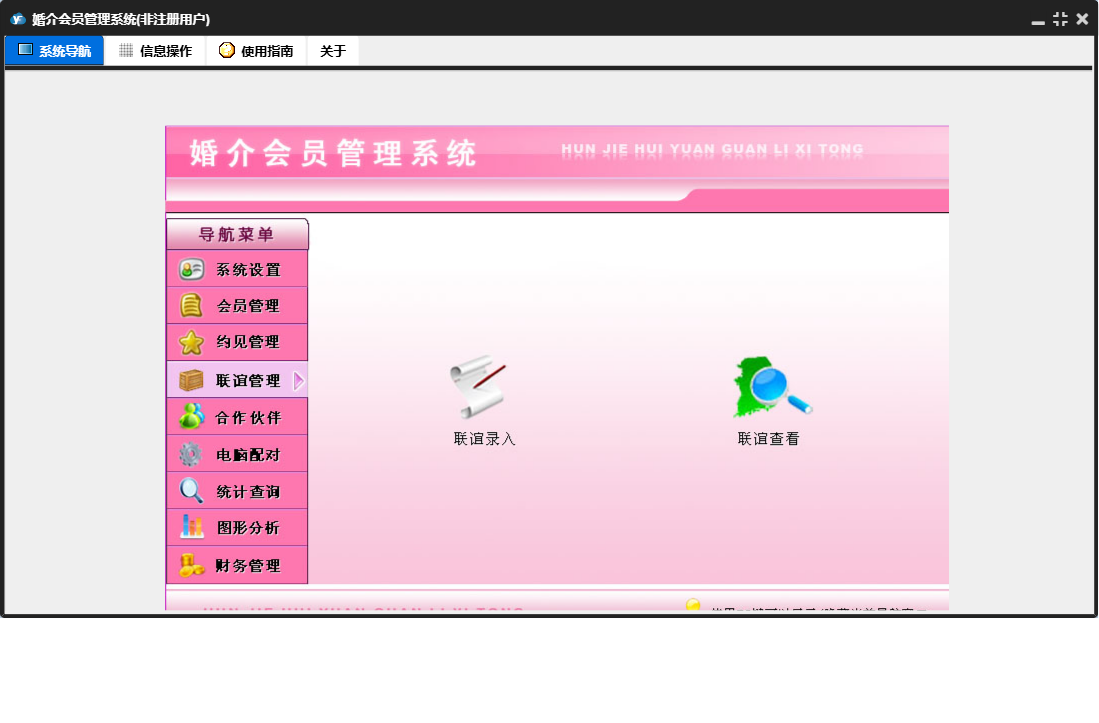Viewport: 1099px width, 723px height.
Task: Click the 系统设置 ID card icon
Action: coord(191,269)
